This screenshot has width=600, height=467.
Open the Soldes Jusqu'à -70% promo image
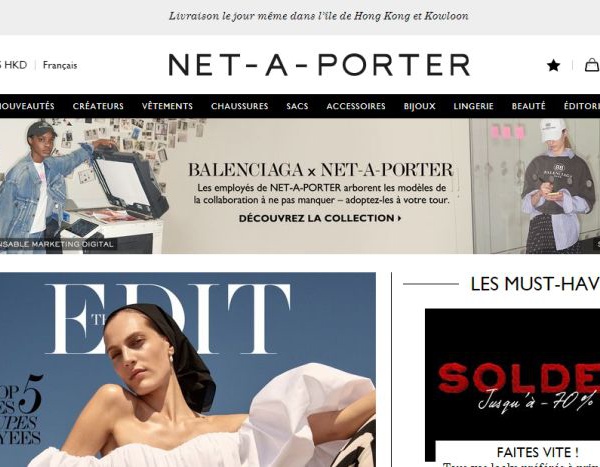tap(512, 385)
